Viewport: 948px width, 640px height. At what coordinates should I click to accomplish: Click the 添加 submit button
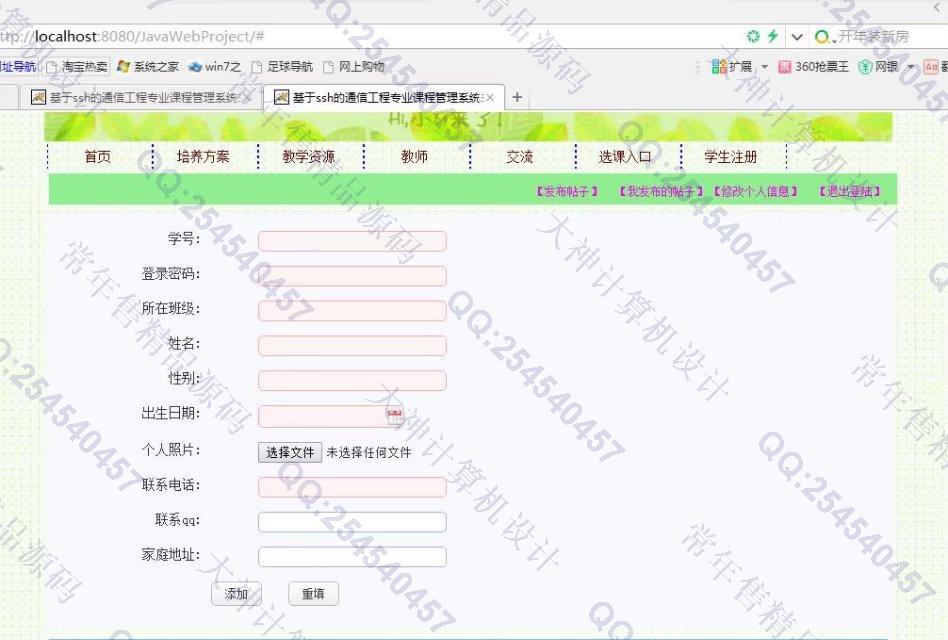tap(236, 594)
